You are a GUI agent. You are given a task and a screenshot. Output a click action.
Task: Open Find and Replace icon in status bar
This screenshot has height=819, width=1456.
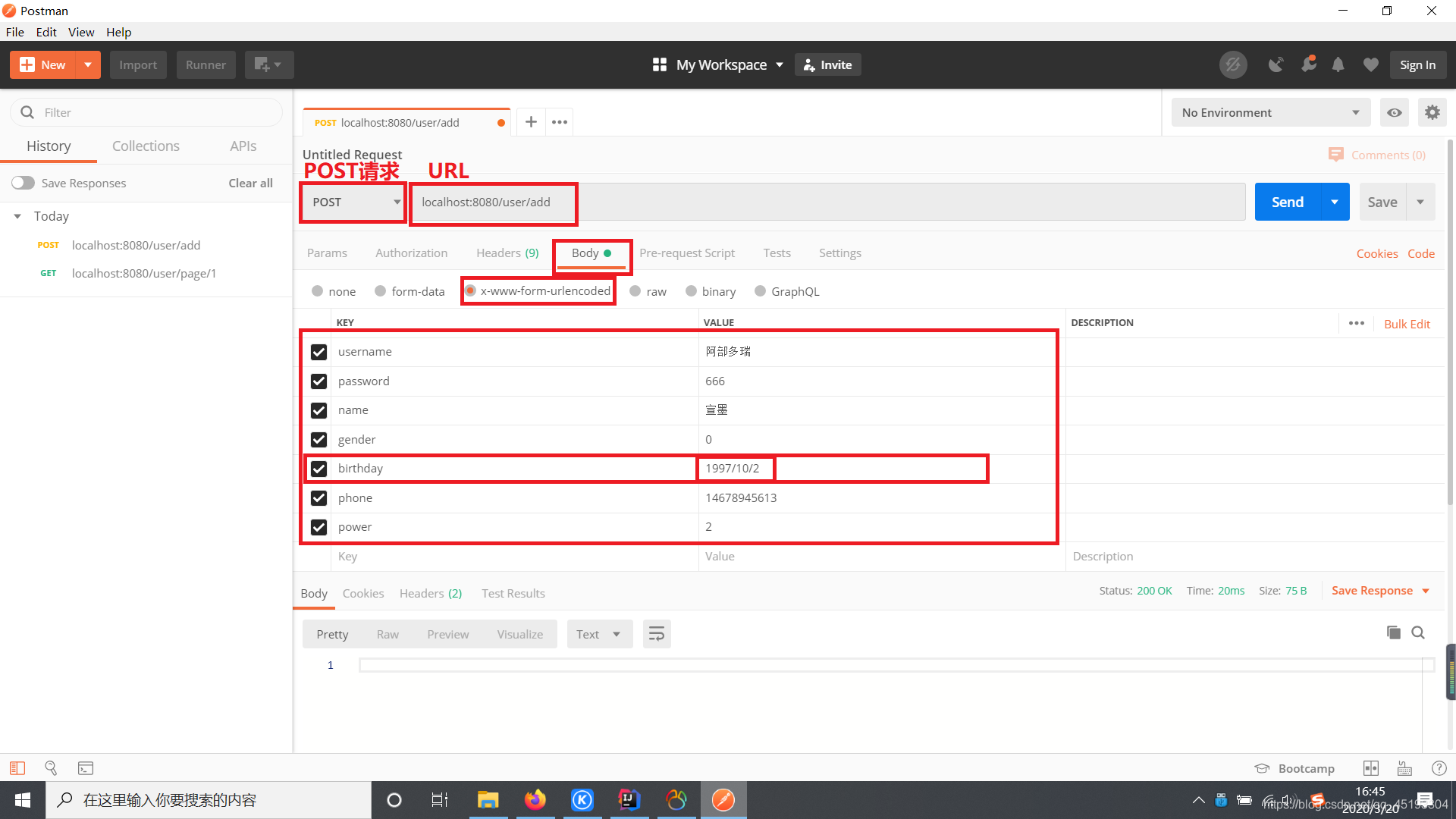coord(51,768)
